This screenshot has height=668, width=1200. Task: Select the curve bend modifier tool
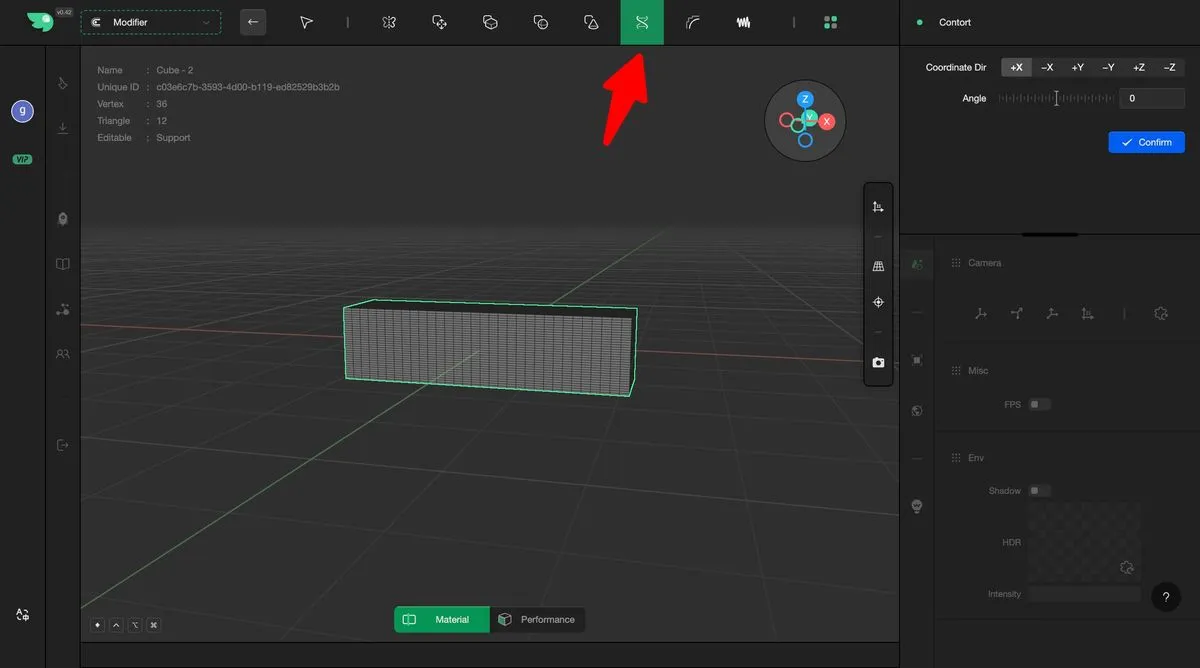click(x=692, y=22)
